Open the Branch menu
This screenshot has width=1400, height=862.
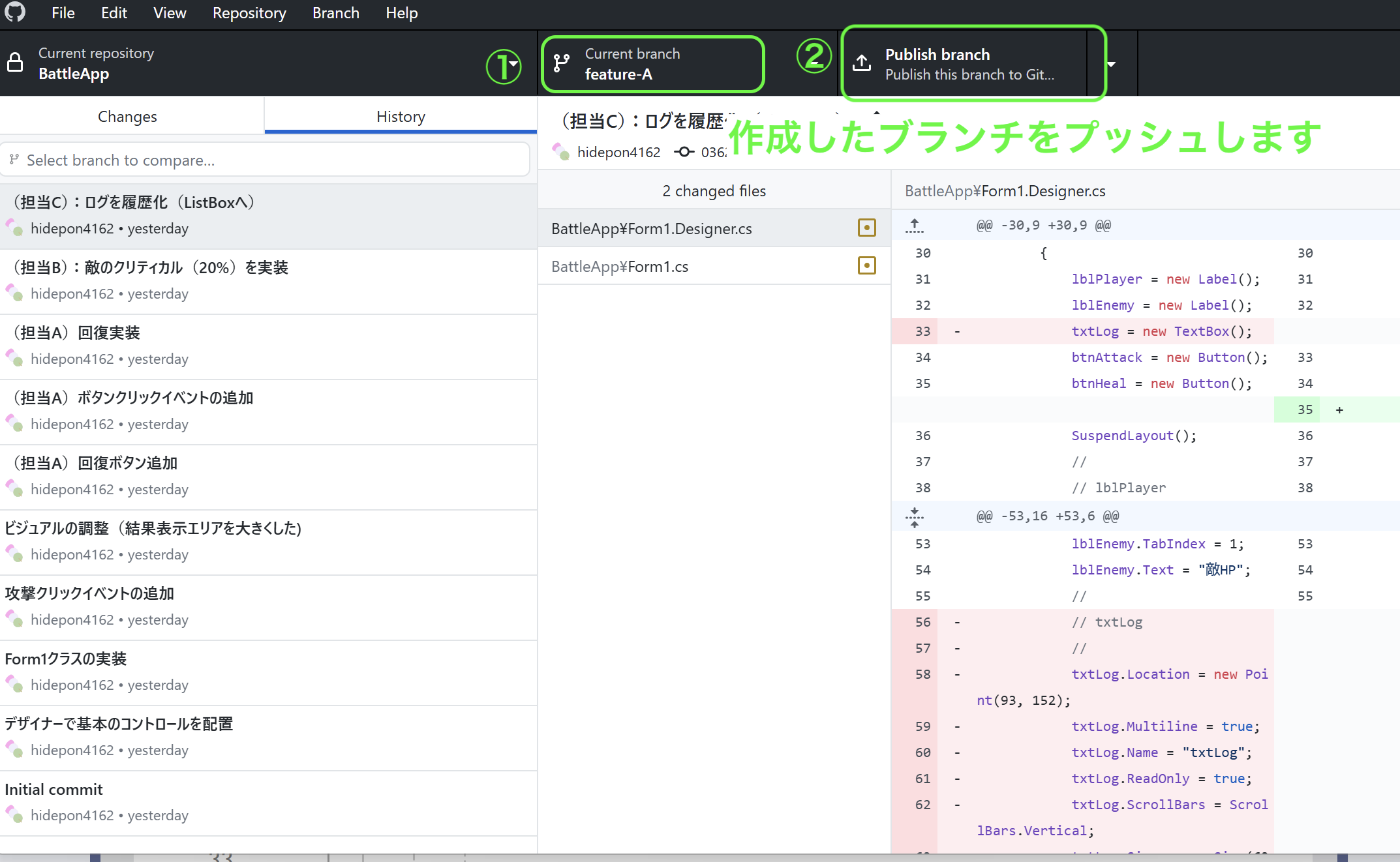coord(336,13)
